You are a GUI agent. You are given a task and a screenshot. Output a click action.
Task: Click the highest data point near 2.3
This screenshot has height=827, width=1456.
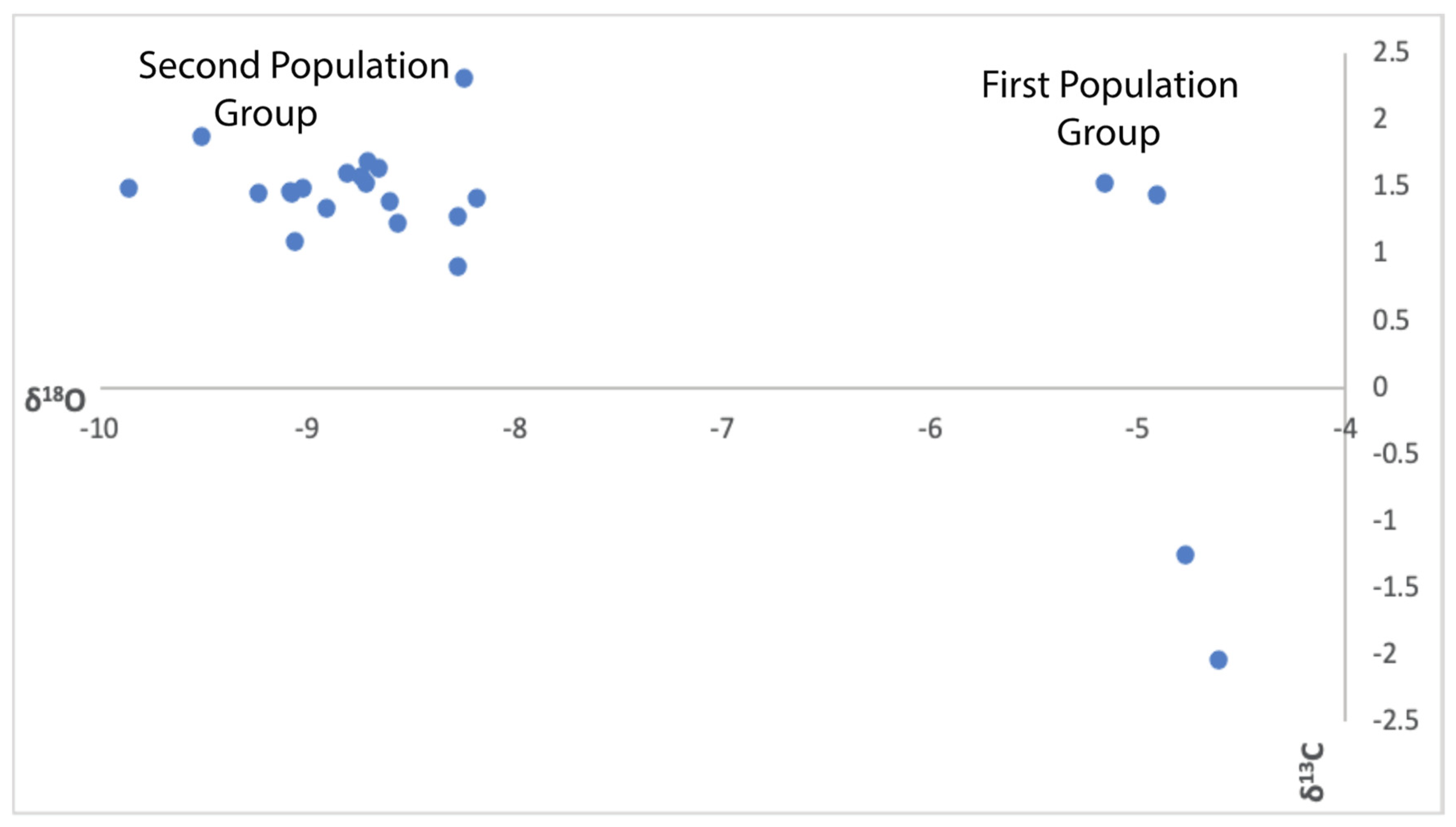coord(464,79)
